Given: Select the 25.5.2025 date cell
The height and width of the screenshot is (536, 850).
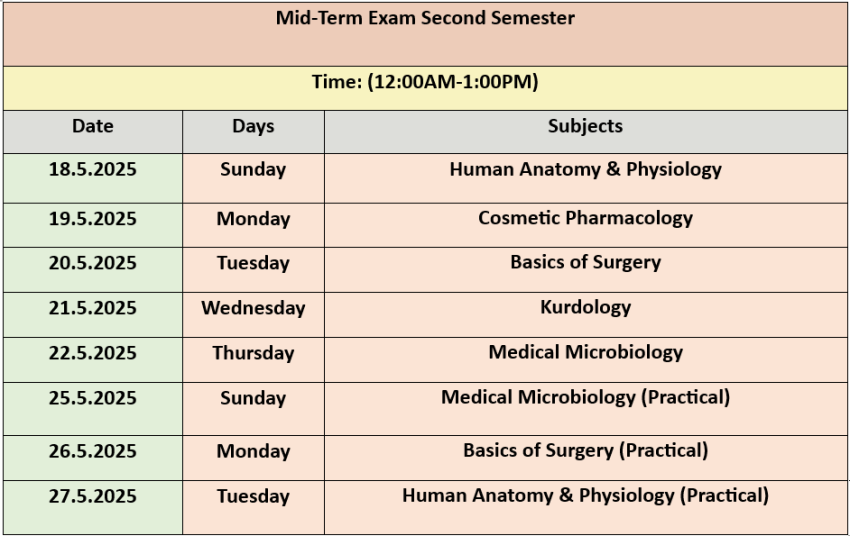Looking at the screenshot, I should 93,409.
